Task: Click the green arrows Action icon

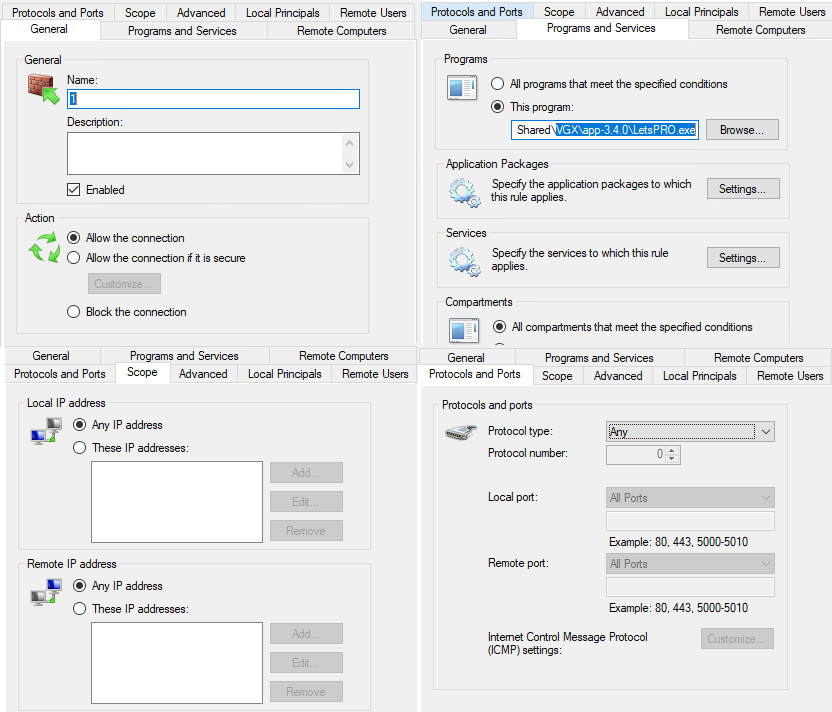Action: (x=44, y=249)
